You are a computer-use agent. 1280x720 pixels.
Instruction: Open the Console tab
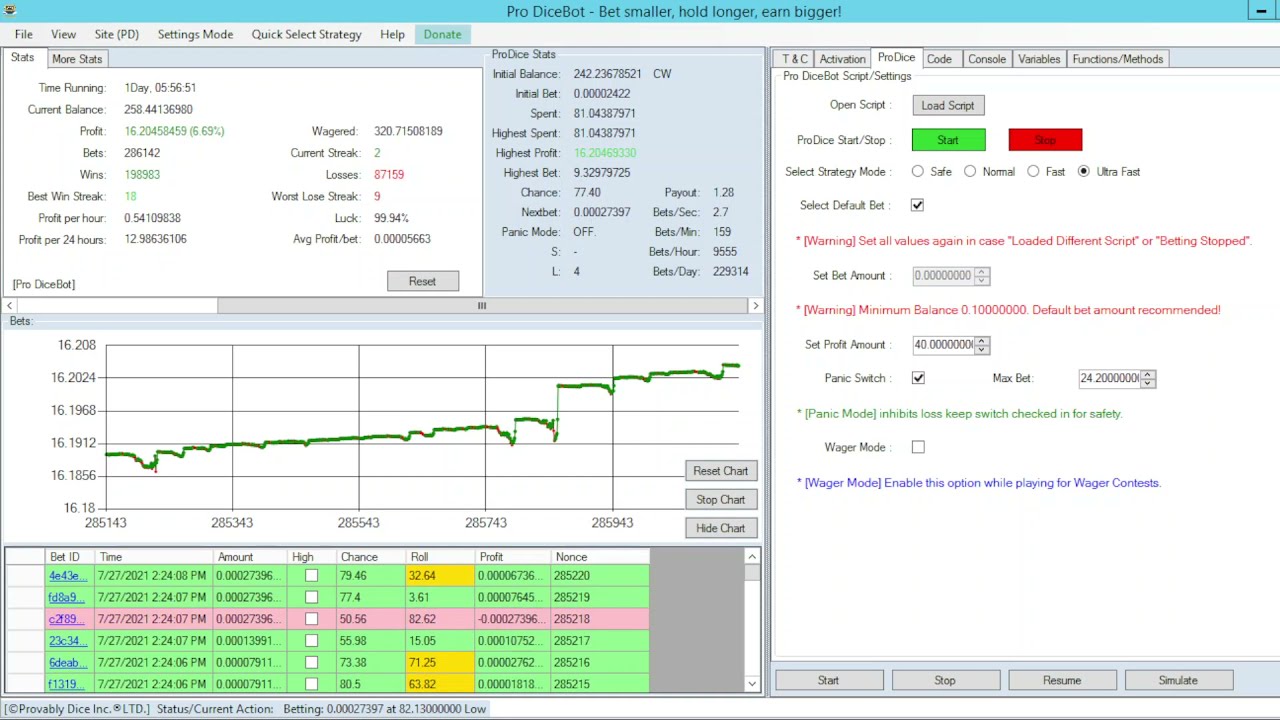coord(986,59)
